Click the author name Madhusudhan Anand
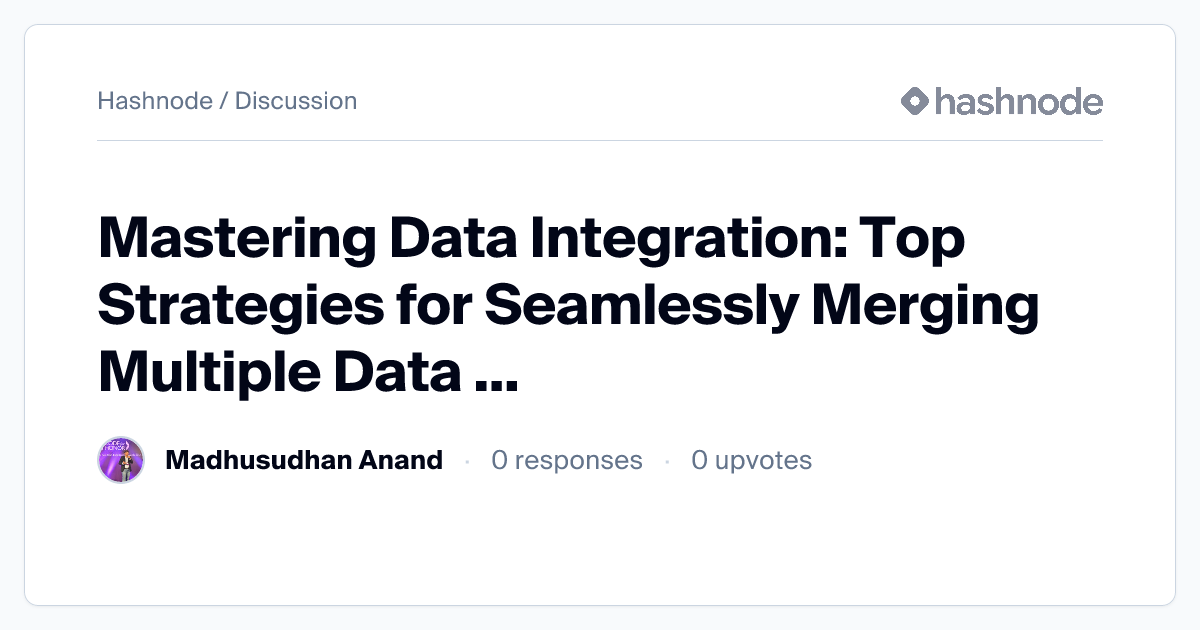 click(x=304, y=460)
